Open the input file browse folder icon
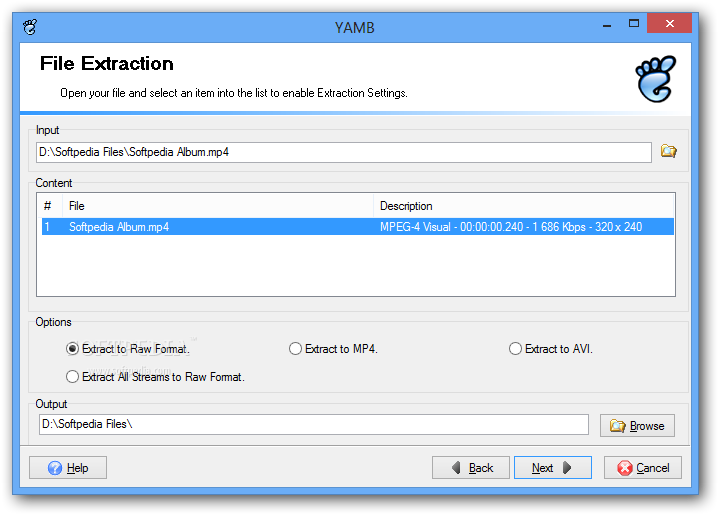This screenshot has height=515, width=719. (668, 151)
